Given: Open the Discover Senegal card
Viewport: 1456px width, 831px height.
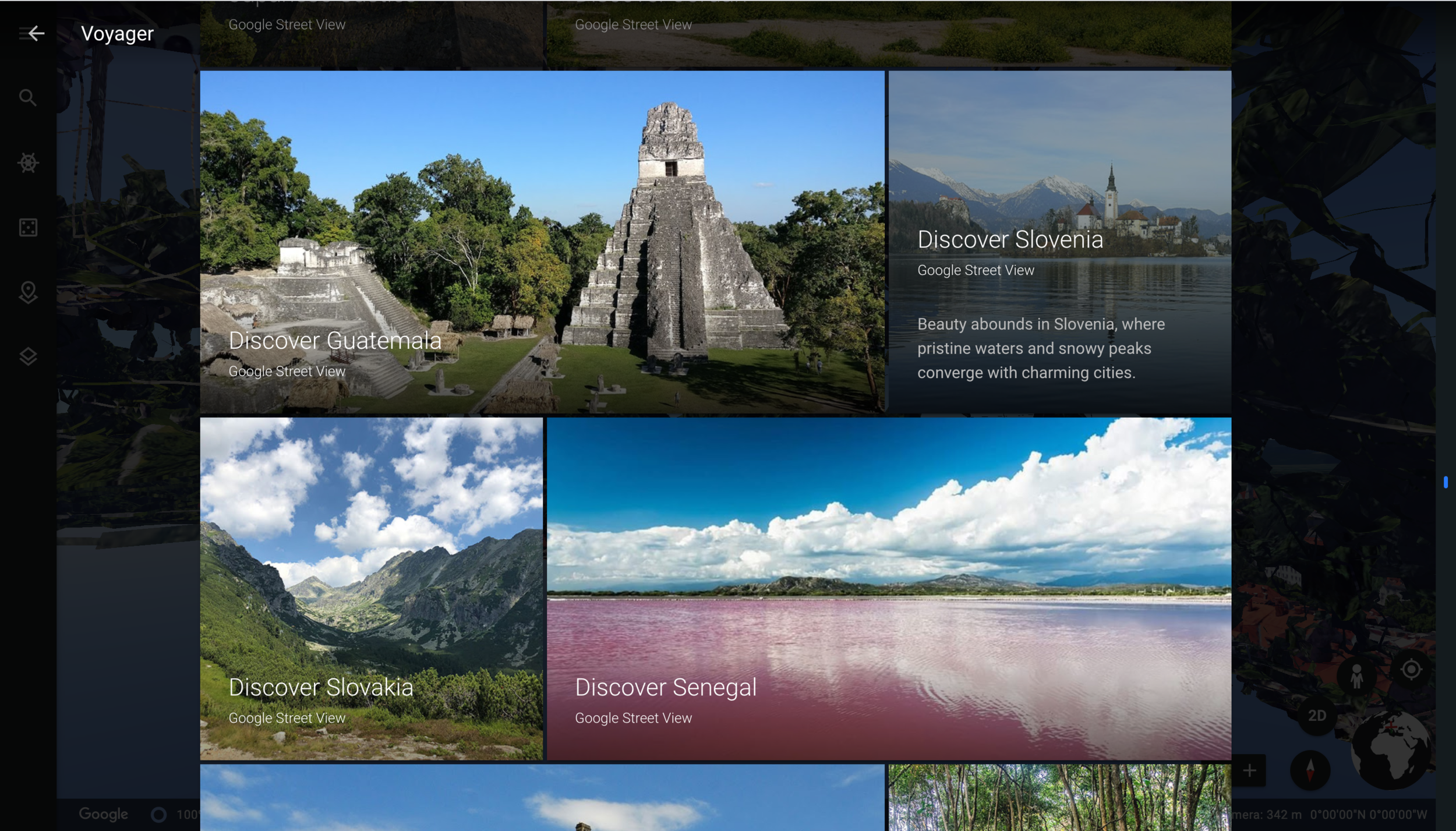Looking at the screenshot, I should coord(889,589).
